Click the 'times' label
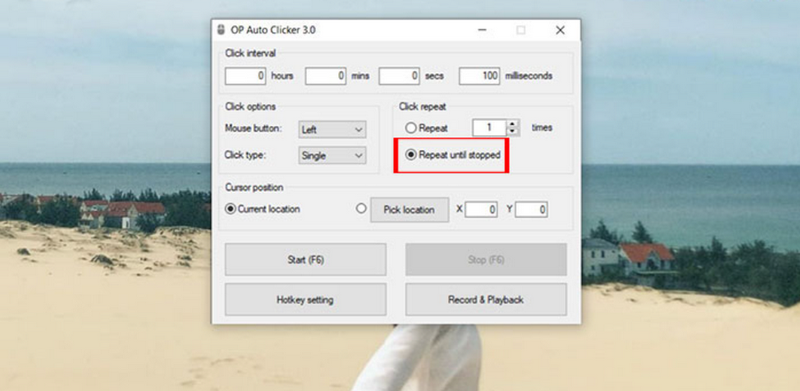Screen dimensions: 800x391 542,128
